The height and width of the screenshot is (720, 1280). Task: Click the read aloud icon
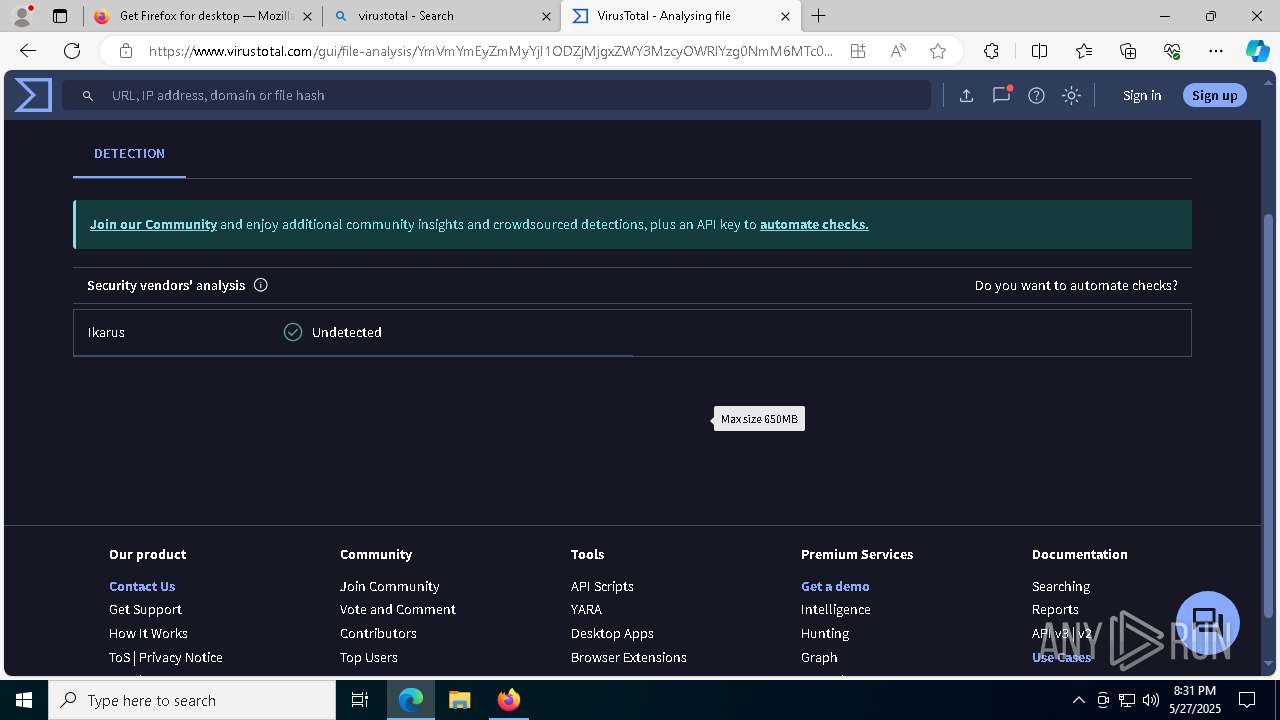click(x=898, y=51)
